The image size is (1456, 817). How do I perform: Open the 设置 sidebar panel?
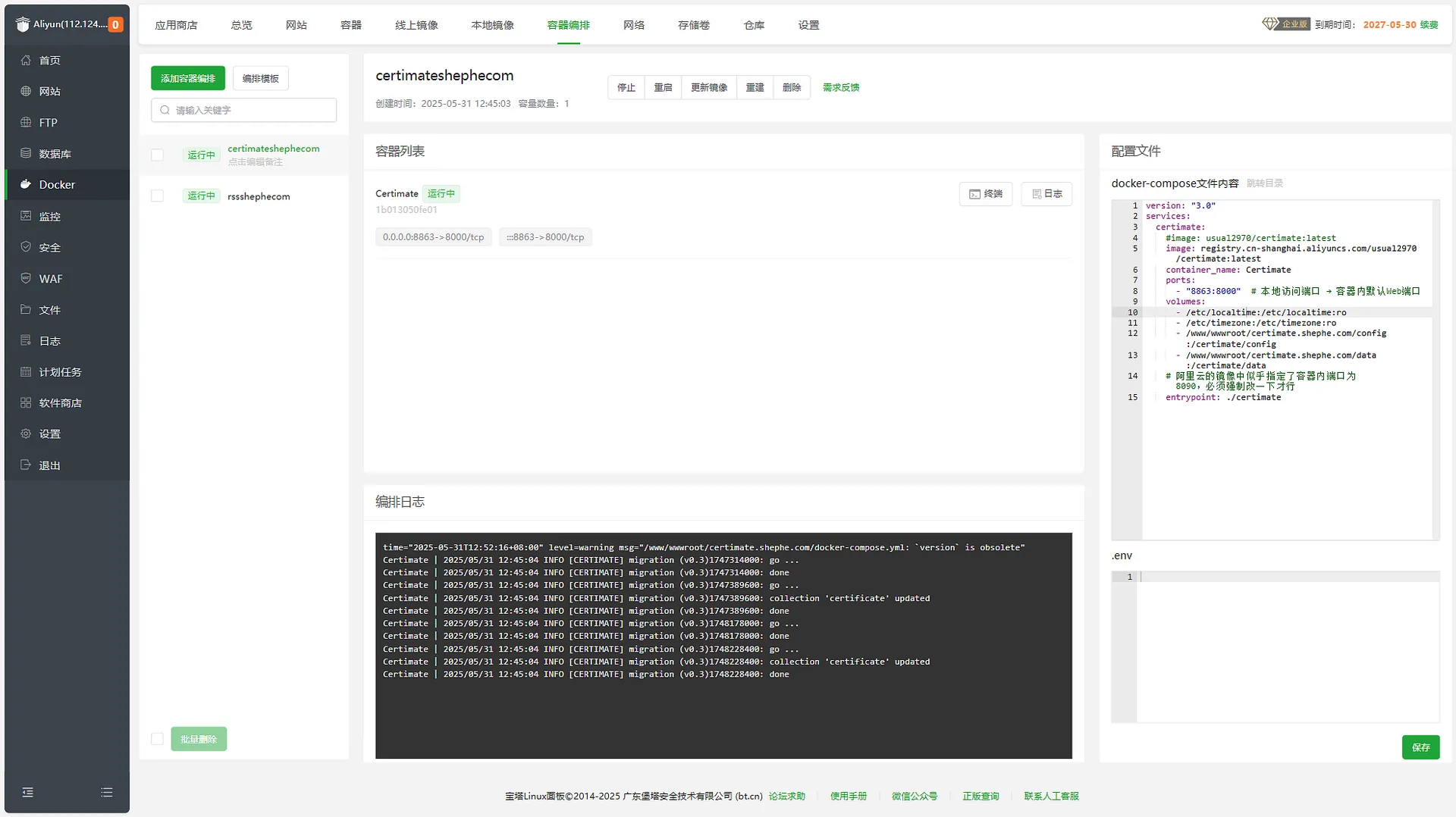tap(49, 434)
